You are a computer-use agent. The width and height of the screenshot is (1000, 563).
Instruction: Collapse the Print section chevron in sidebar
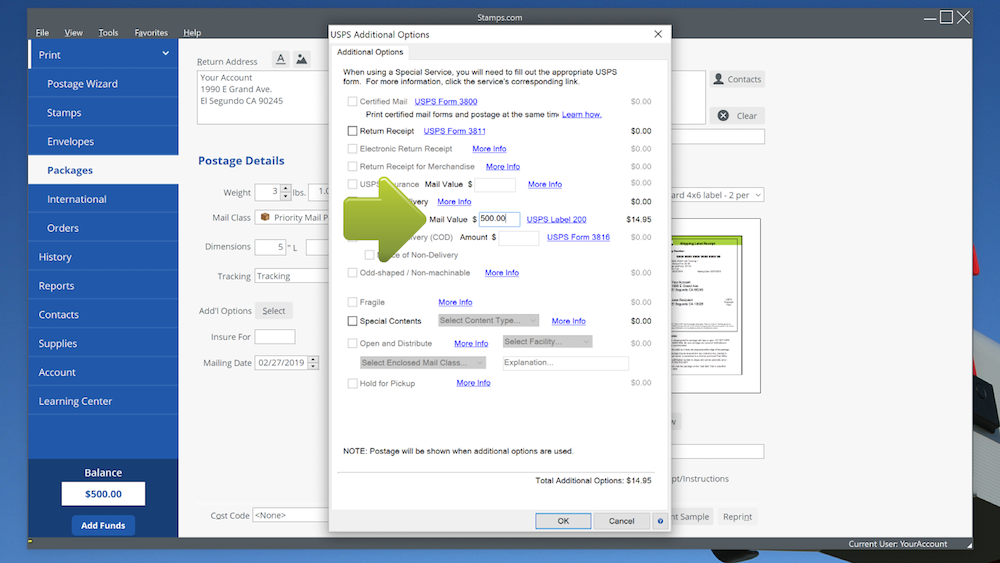click(x=166, y=55)
